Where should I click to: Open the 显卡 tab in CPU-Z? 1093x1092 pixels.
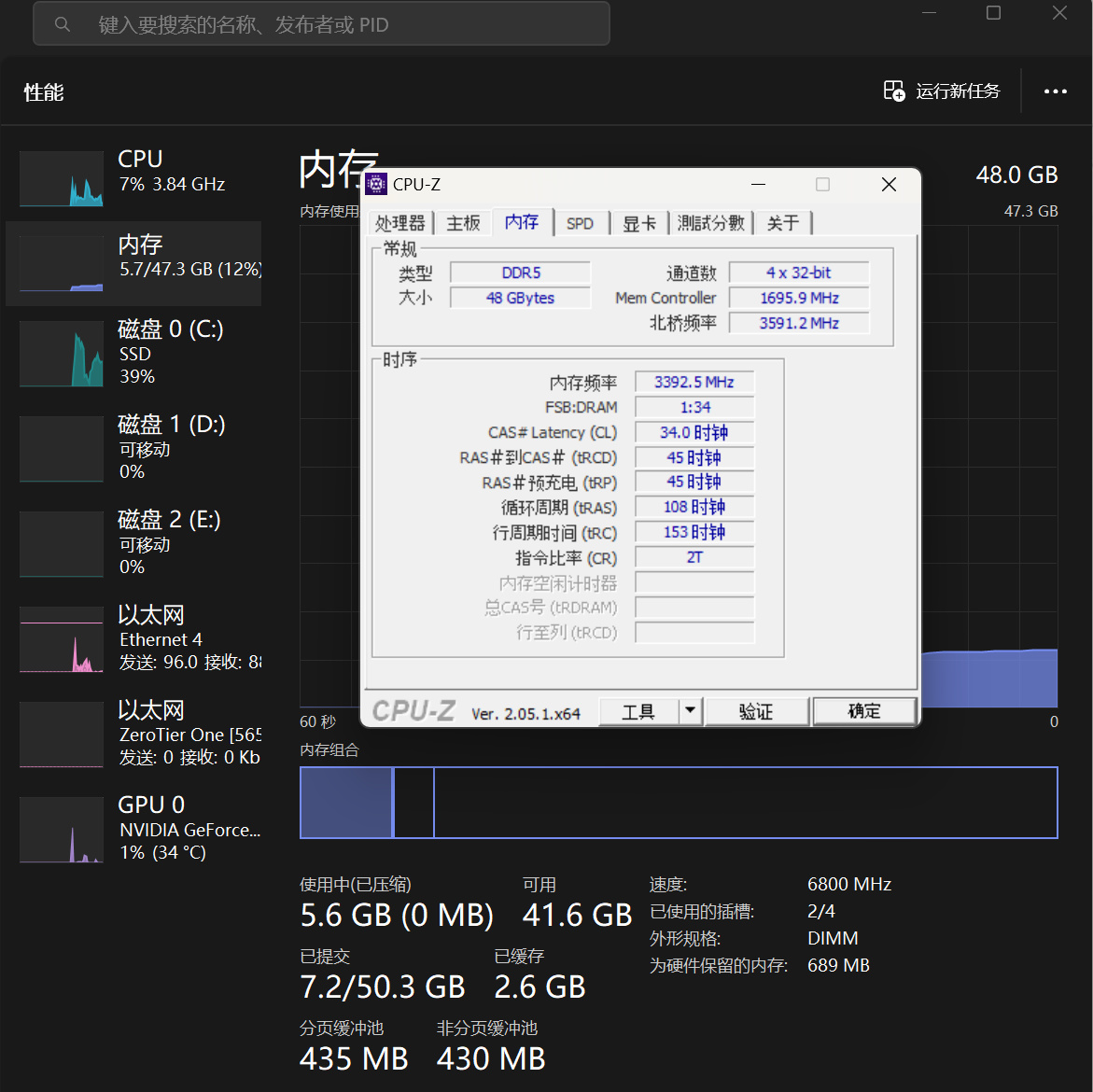tap(639, 223)
